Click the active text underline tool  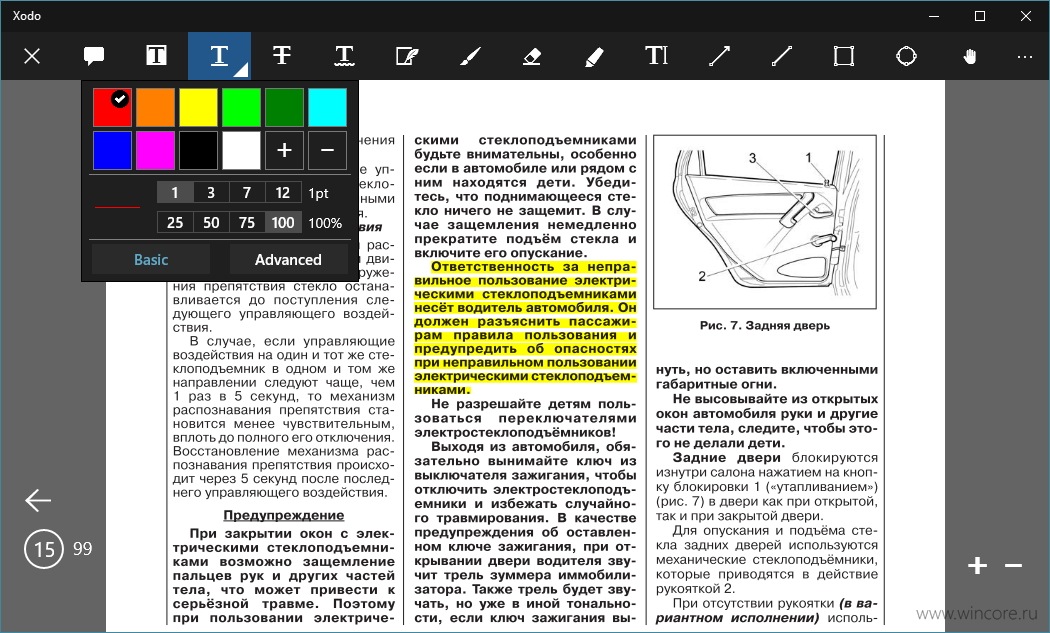coord(219,56)
